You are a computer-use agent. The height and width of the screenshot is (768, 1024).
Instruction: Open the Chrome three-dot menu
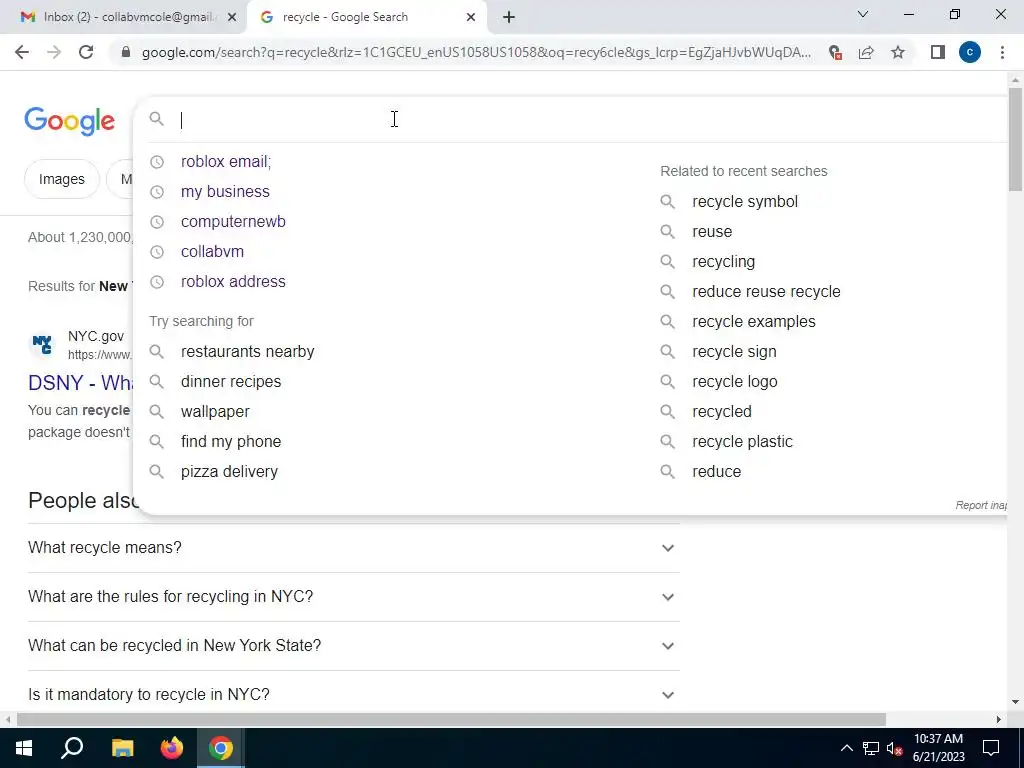point(1002,52)
